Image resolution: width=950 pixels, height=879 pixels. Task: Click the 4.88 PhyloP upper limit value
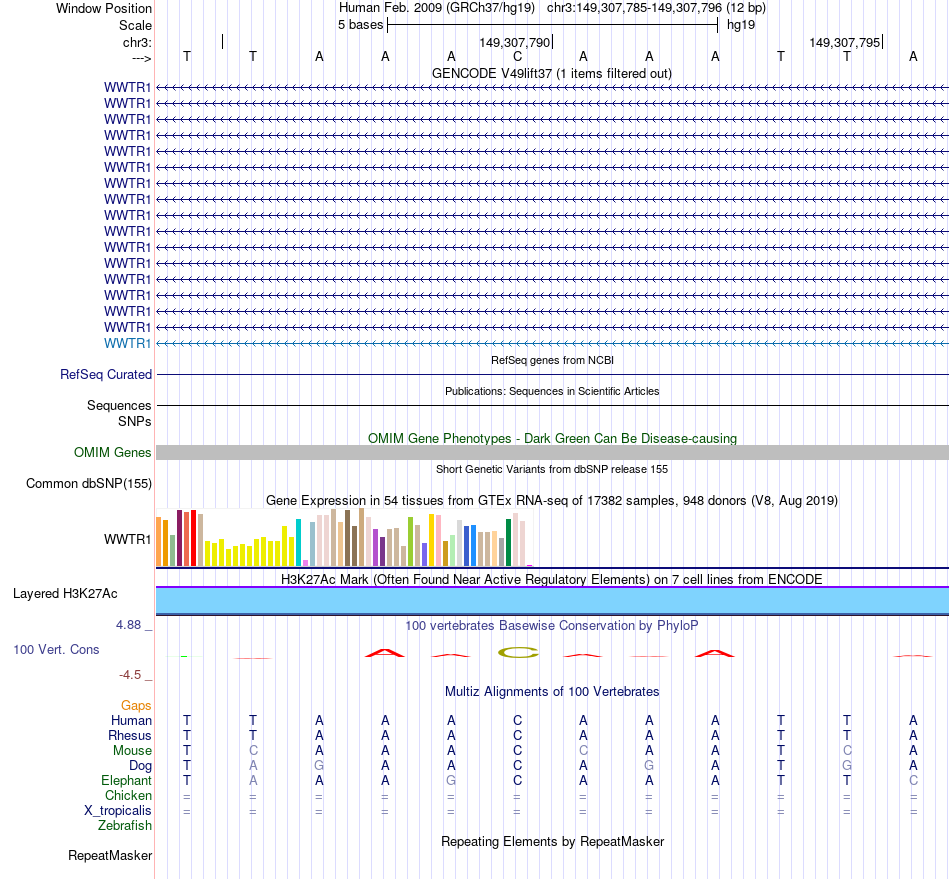pos(128,625)
